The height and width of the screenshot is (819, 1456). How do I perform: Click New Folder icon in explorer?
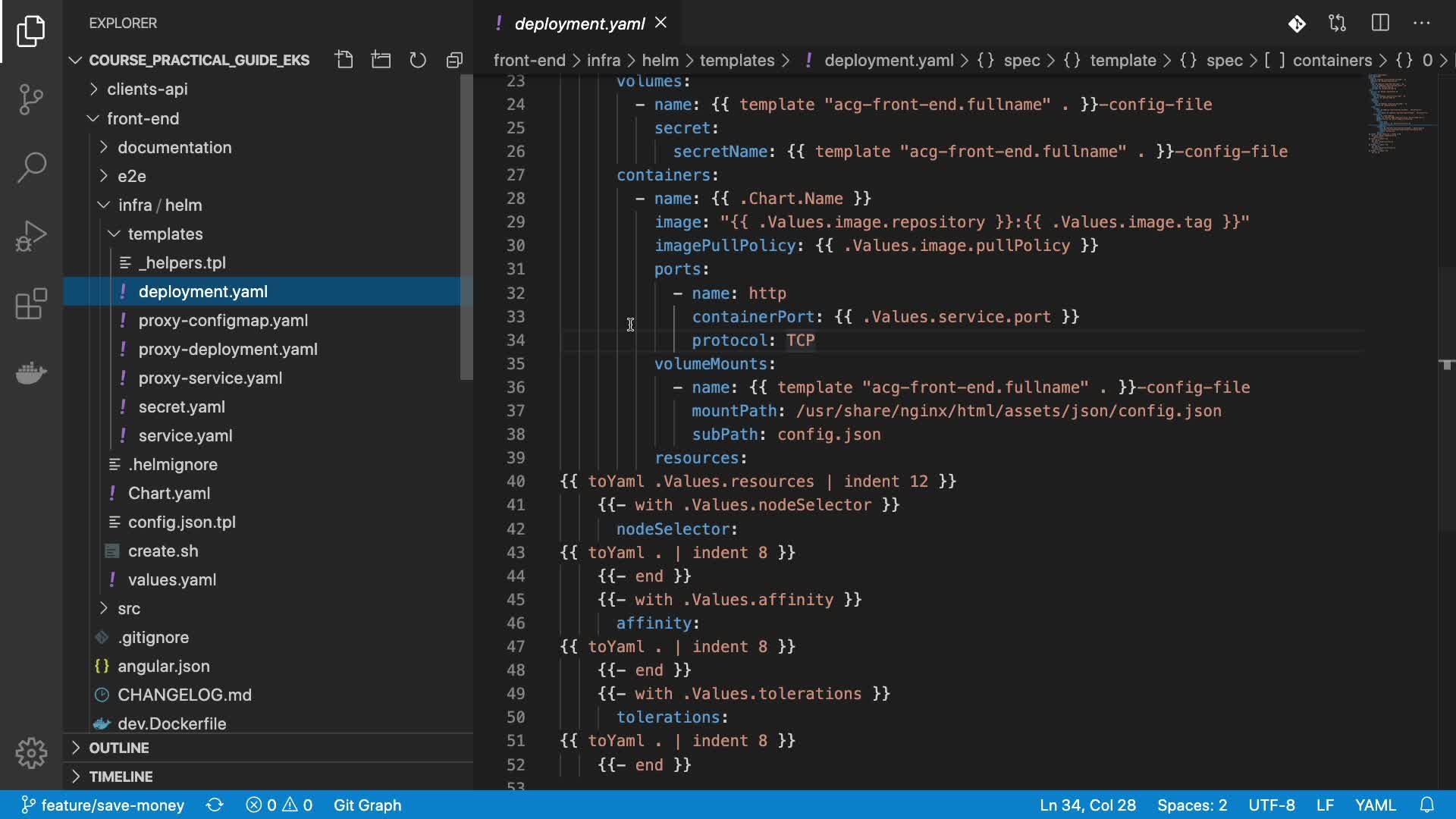tap(381, 60)
